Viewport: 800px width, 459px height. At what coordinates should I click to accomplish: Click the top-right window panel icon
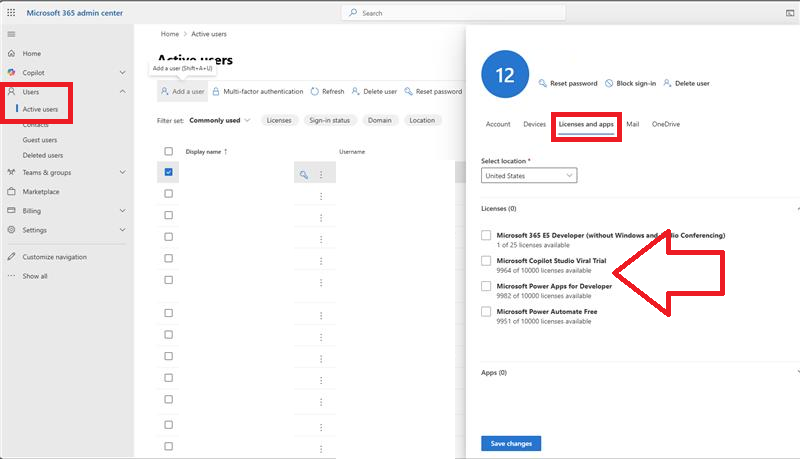[790, 13]
